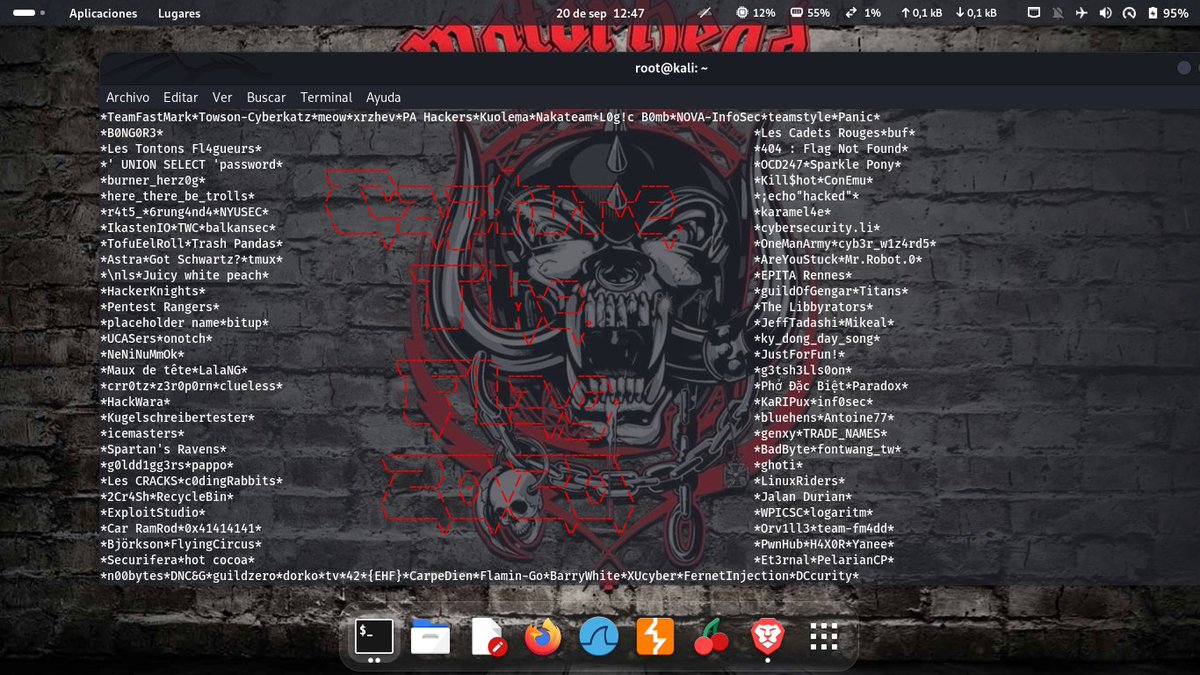Click the line *Car RamRod*0x41414141*
The image size is (1200, 675).
(181, 528)
